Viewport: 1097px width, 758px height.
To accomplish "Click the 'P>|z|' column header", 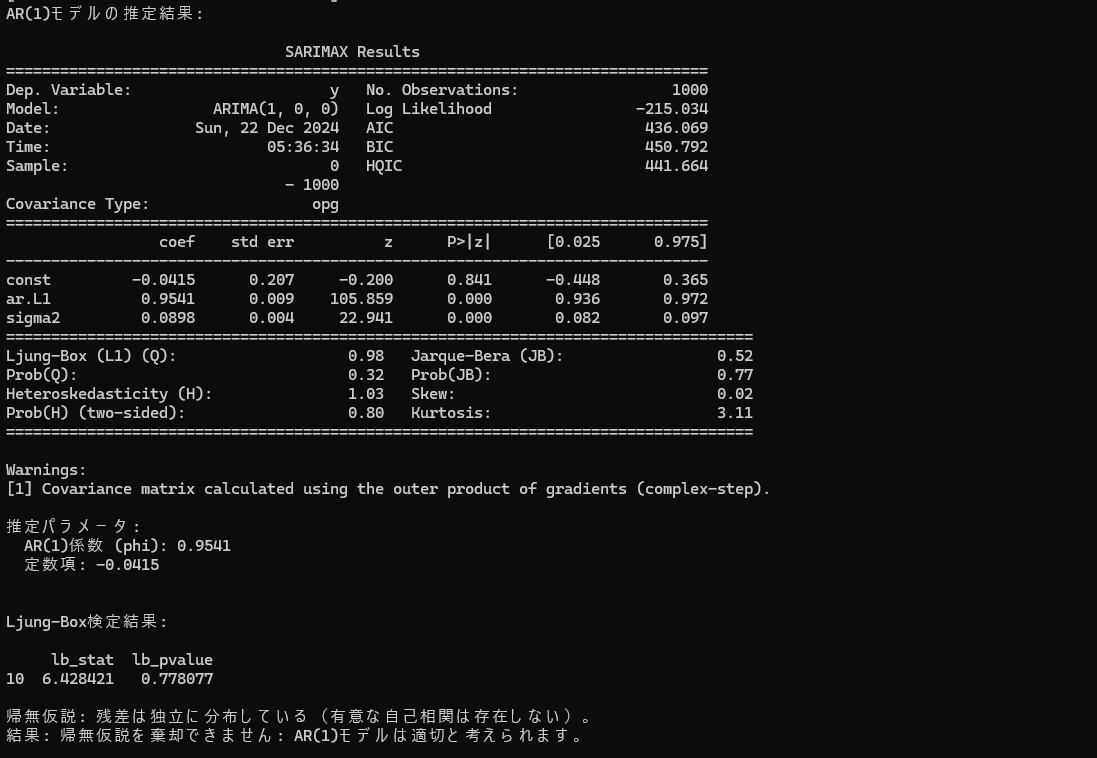I will 469,242.
